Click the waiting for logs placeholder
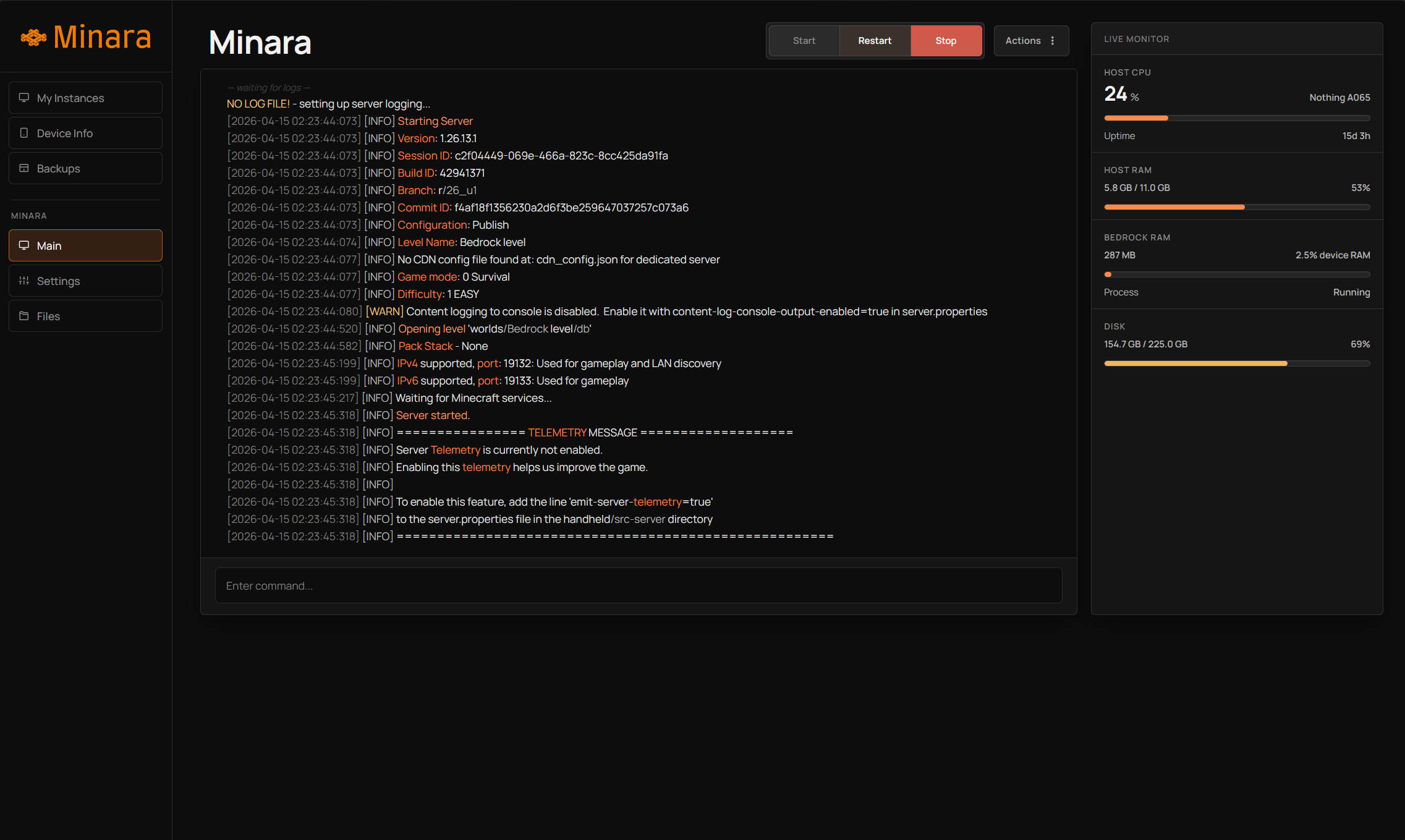This screenshot has height=840, width=1405. tap(269, 88)
